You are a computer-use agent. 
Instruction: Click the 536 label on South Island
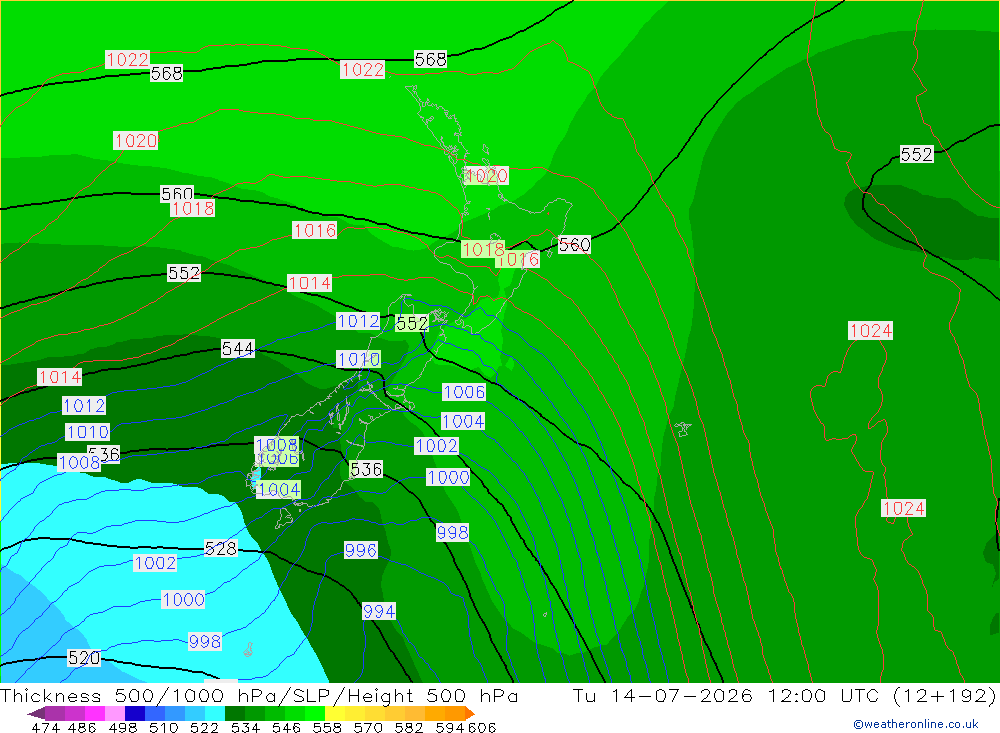tap(366, 470)
